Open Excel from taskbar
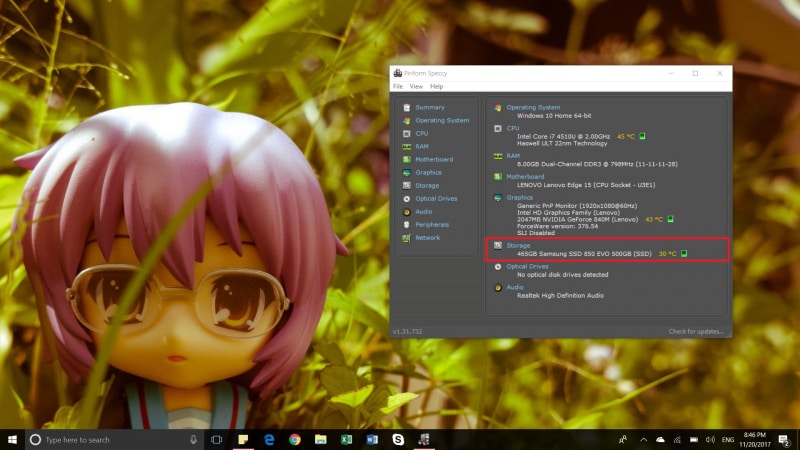 346,439
